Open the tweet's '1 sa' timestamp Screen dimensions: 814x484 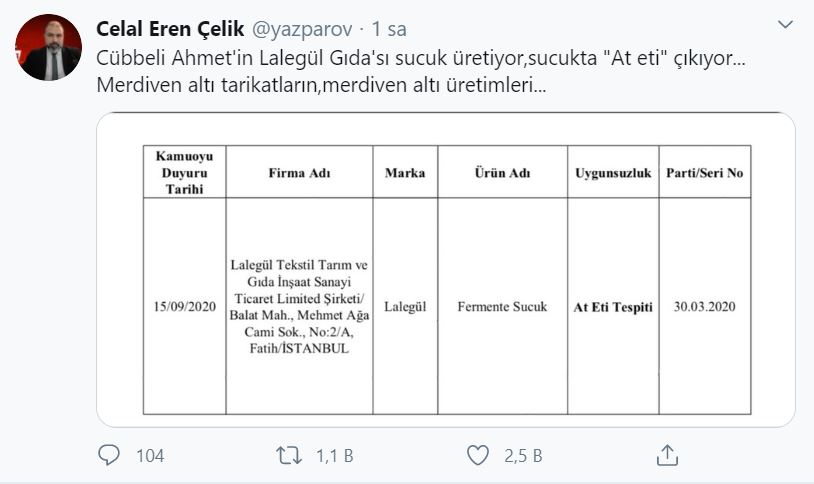coord(389,29)
